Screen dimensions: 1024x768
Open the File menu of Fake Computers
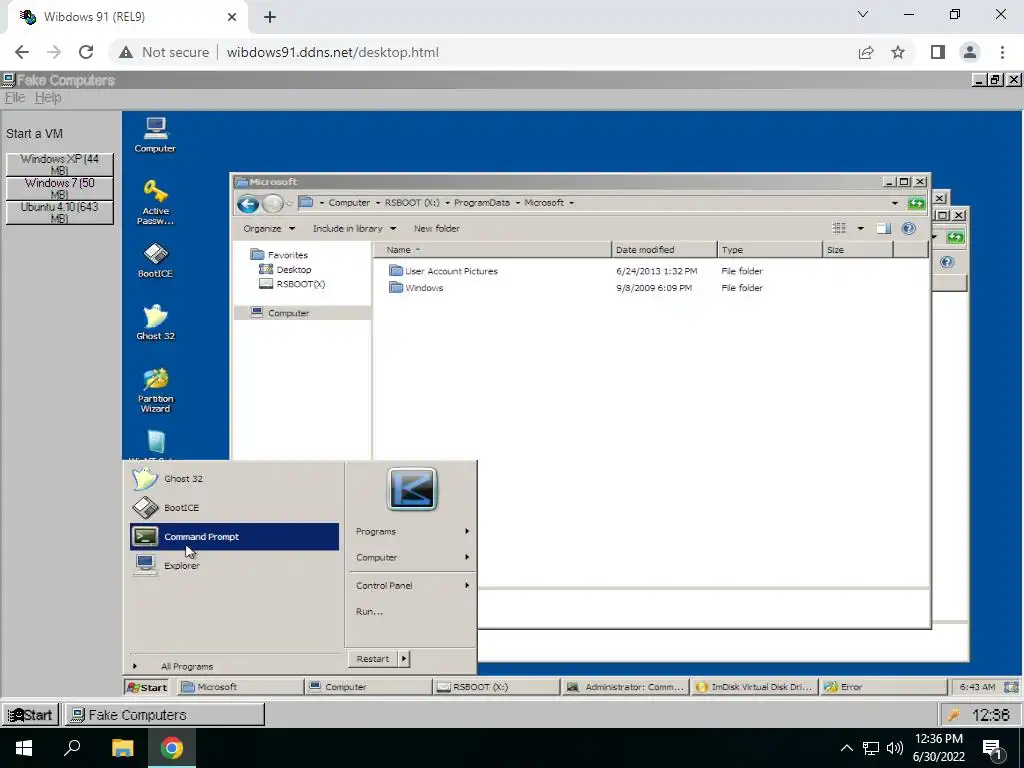click(x=14, y=97)
